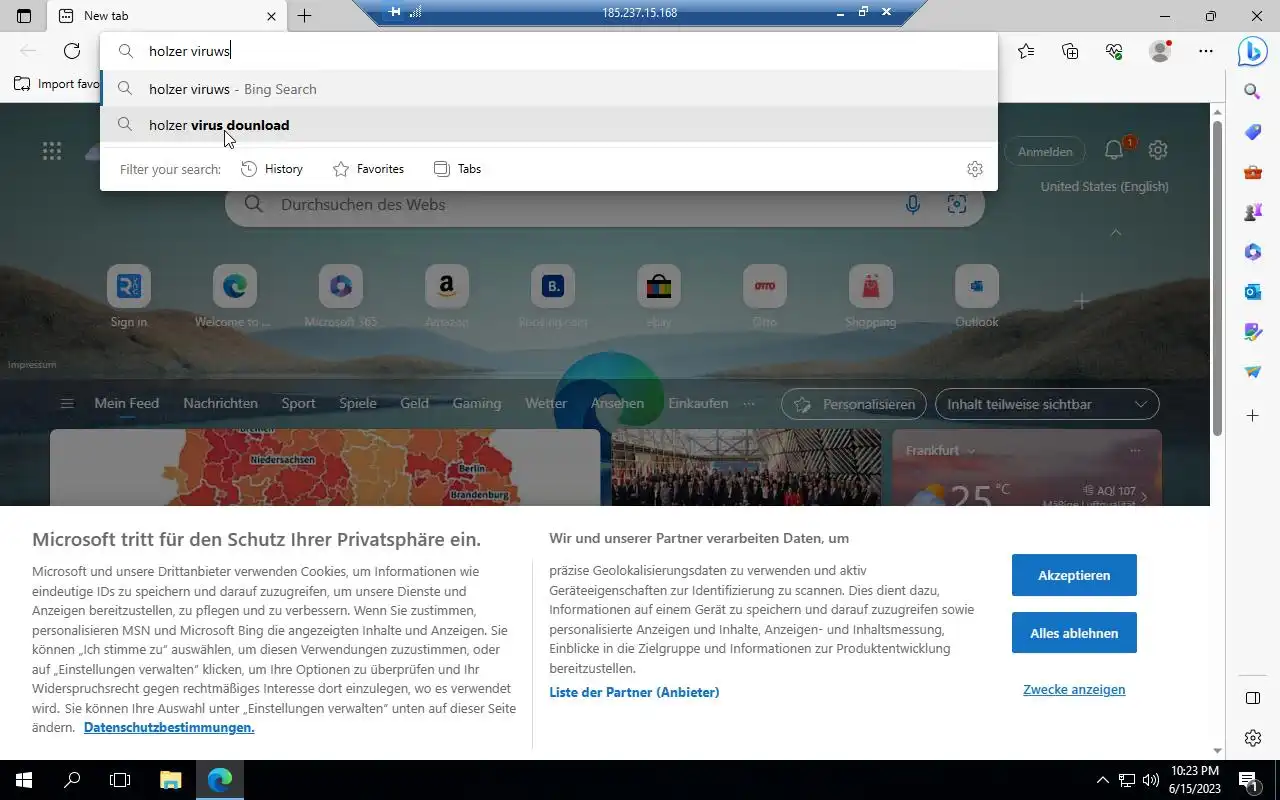Add a new quick link site

click(x=1081, y=301)
